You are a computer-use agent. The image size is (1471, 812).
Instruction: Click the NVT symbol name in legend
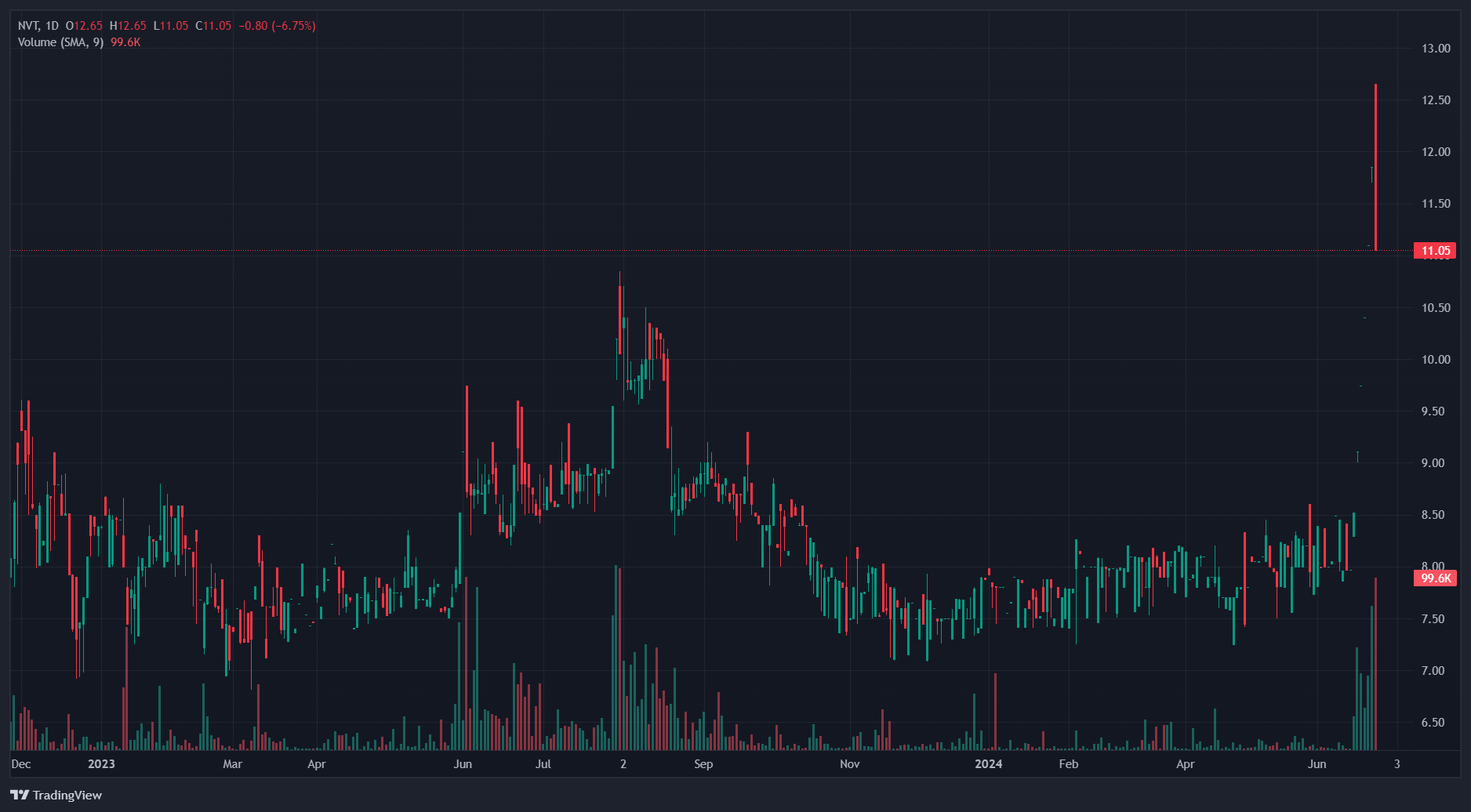click(x=28, y=26)
